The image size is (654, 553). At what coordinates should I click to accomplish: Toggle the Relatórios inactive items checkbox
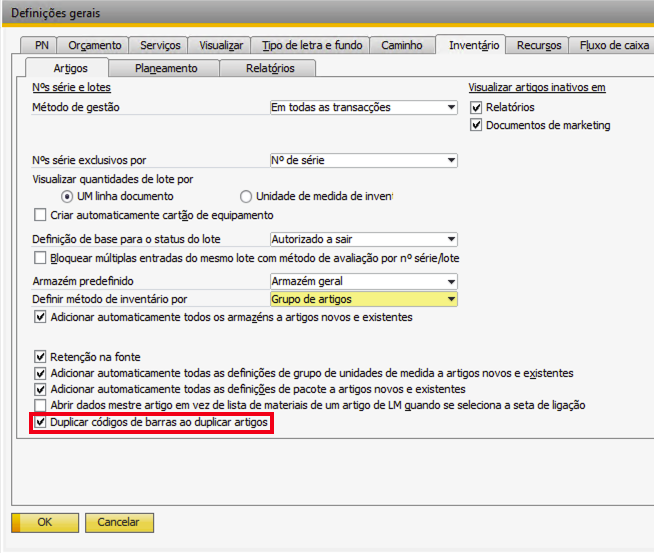[x=477, y=107]
